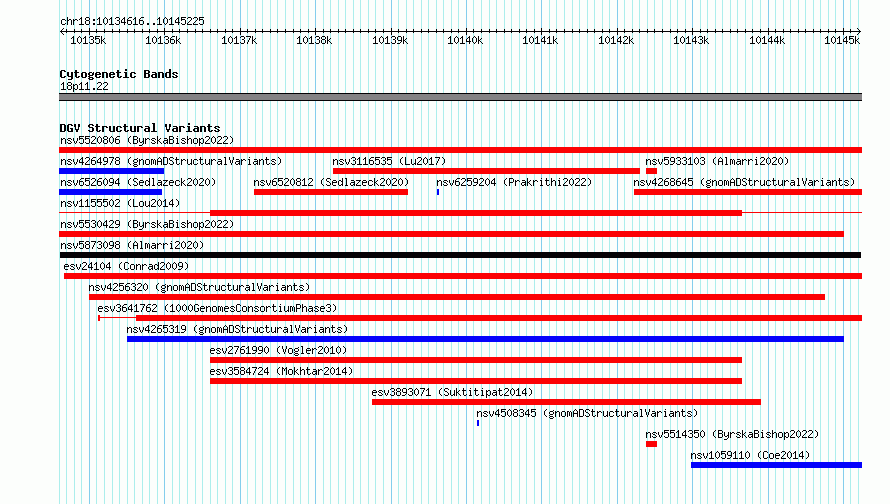Open the nsv5873098 (Almarri2020) label
The image size is (890, 504).
[x=132, y=245]
